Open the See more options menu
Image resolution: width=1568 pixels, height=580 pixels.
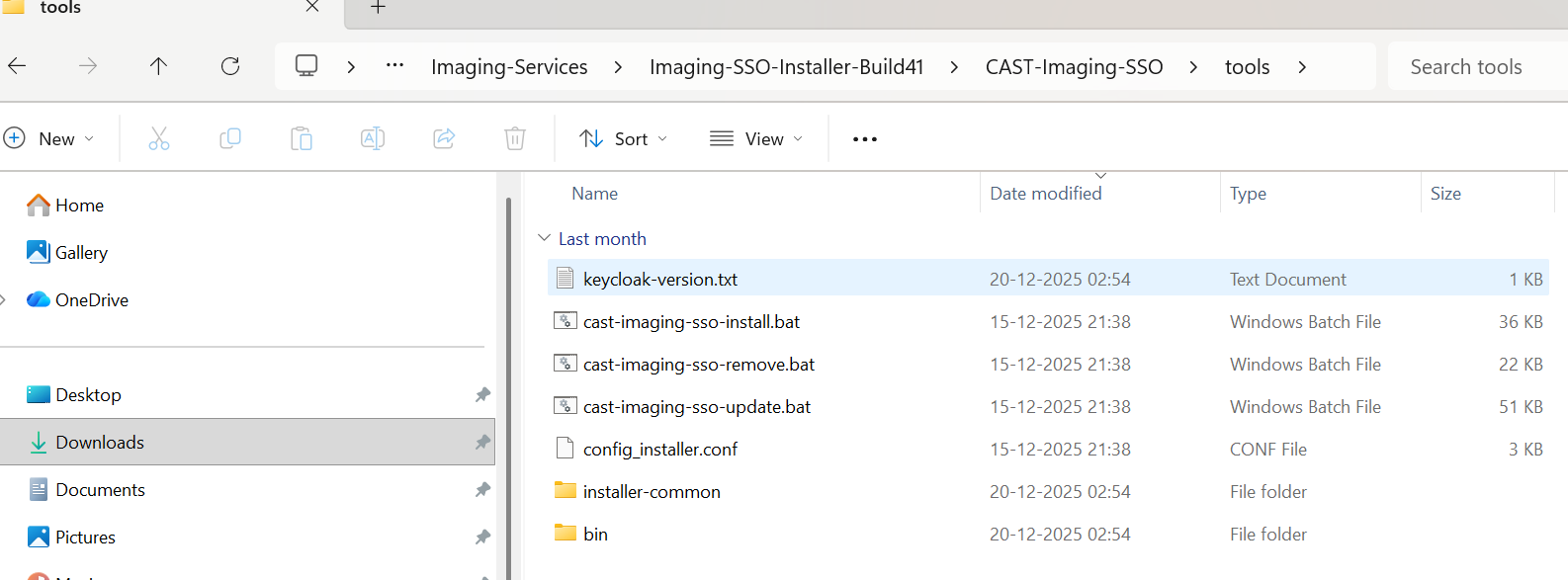click(x=865, y=139)
